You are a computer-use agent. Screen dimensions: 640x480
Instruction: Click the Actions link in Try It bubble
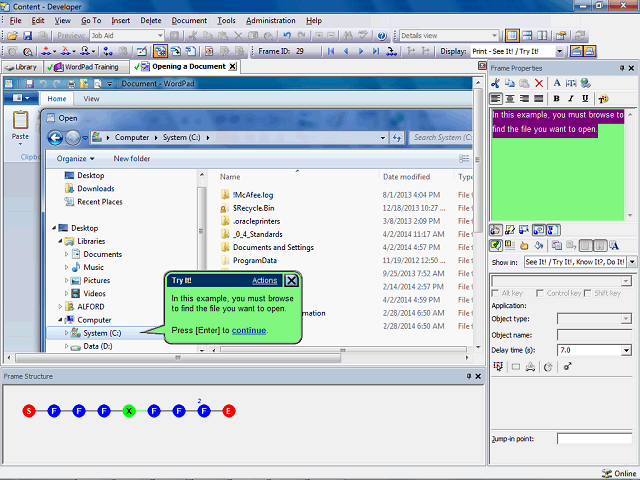point(264,280)
